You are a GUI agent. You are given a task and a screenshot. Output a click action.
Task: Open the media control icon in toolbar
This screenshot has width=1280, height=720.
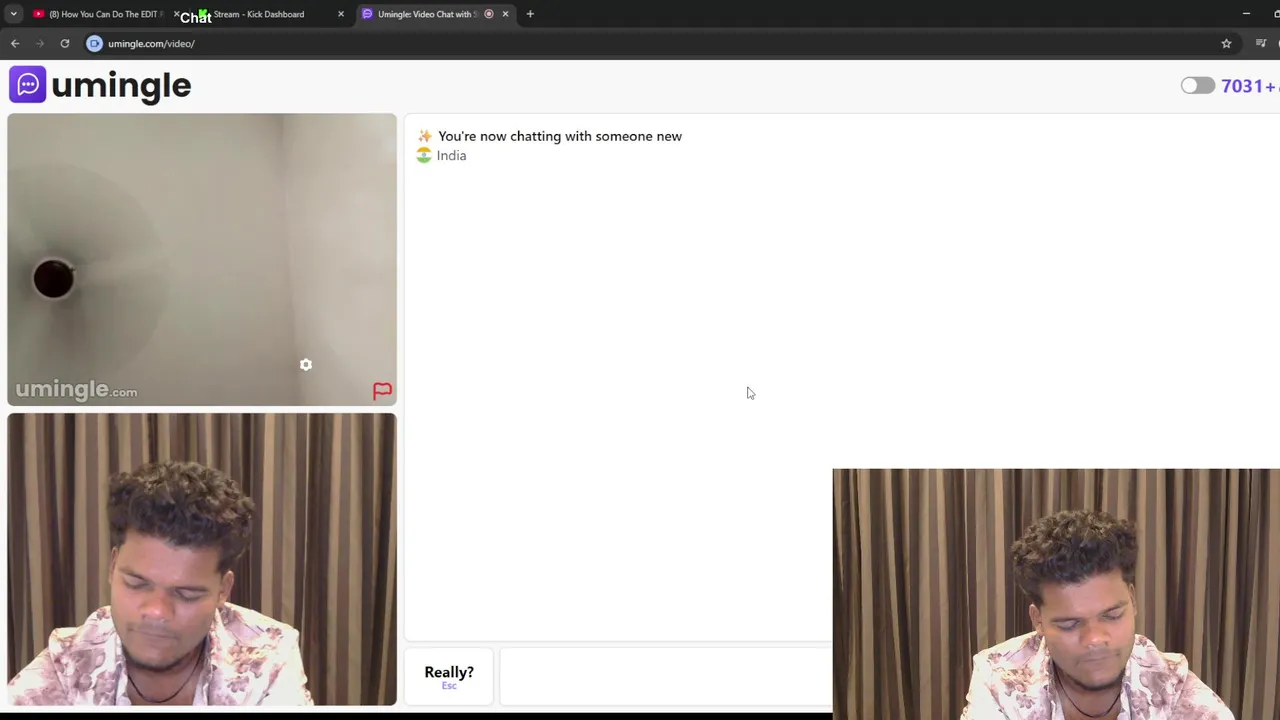[x=1261, y=43]
